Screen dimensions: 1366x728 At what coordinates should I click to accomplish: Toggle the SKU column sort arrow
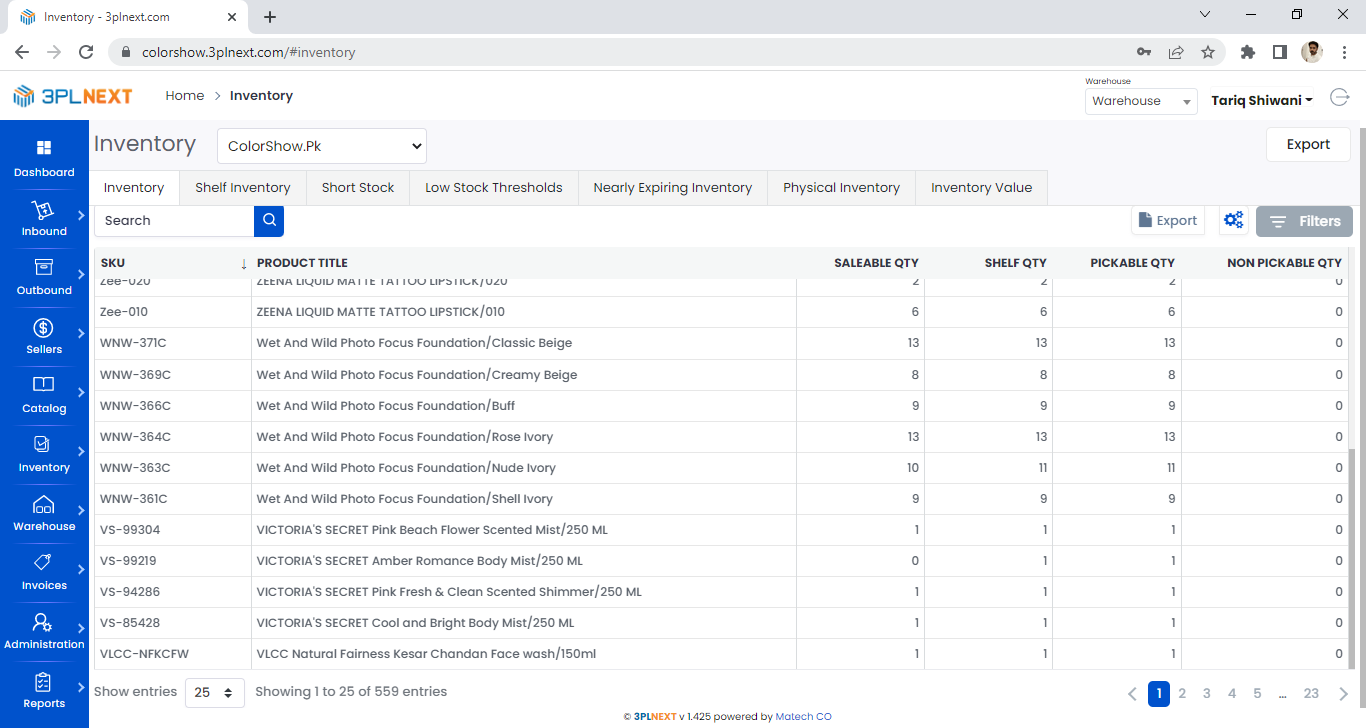coord(243,264)
